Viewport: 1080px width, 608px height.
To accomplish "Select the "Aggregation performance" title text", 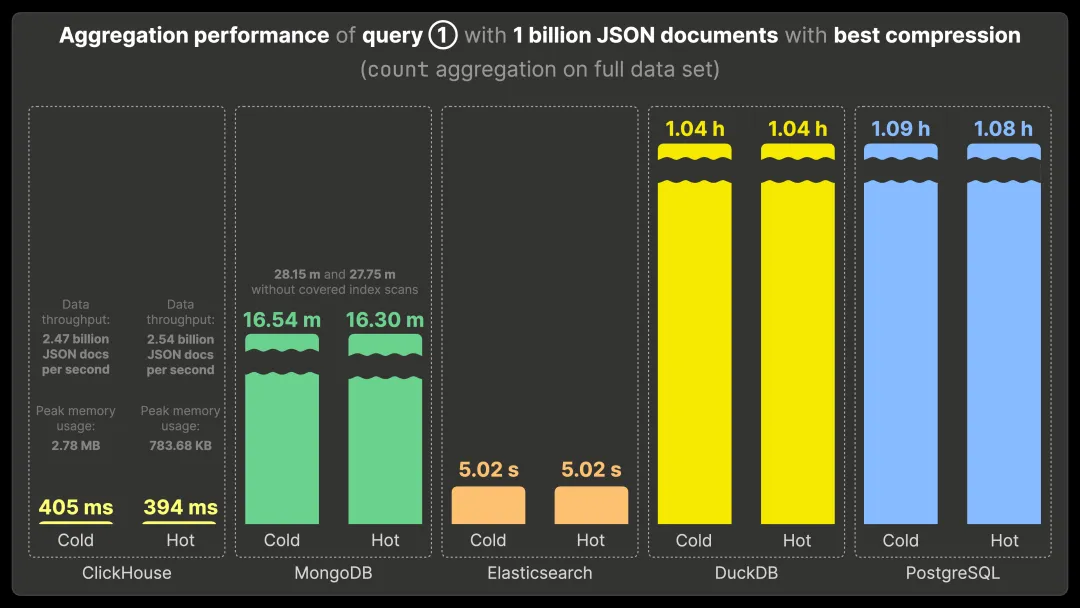I will tap(194, 35).
